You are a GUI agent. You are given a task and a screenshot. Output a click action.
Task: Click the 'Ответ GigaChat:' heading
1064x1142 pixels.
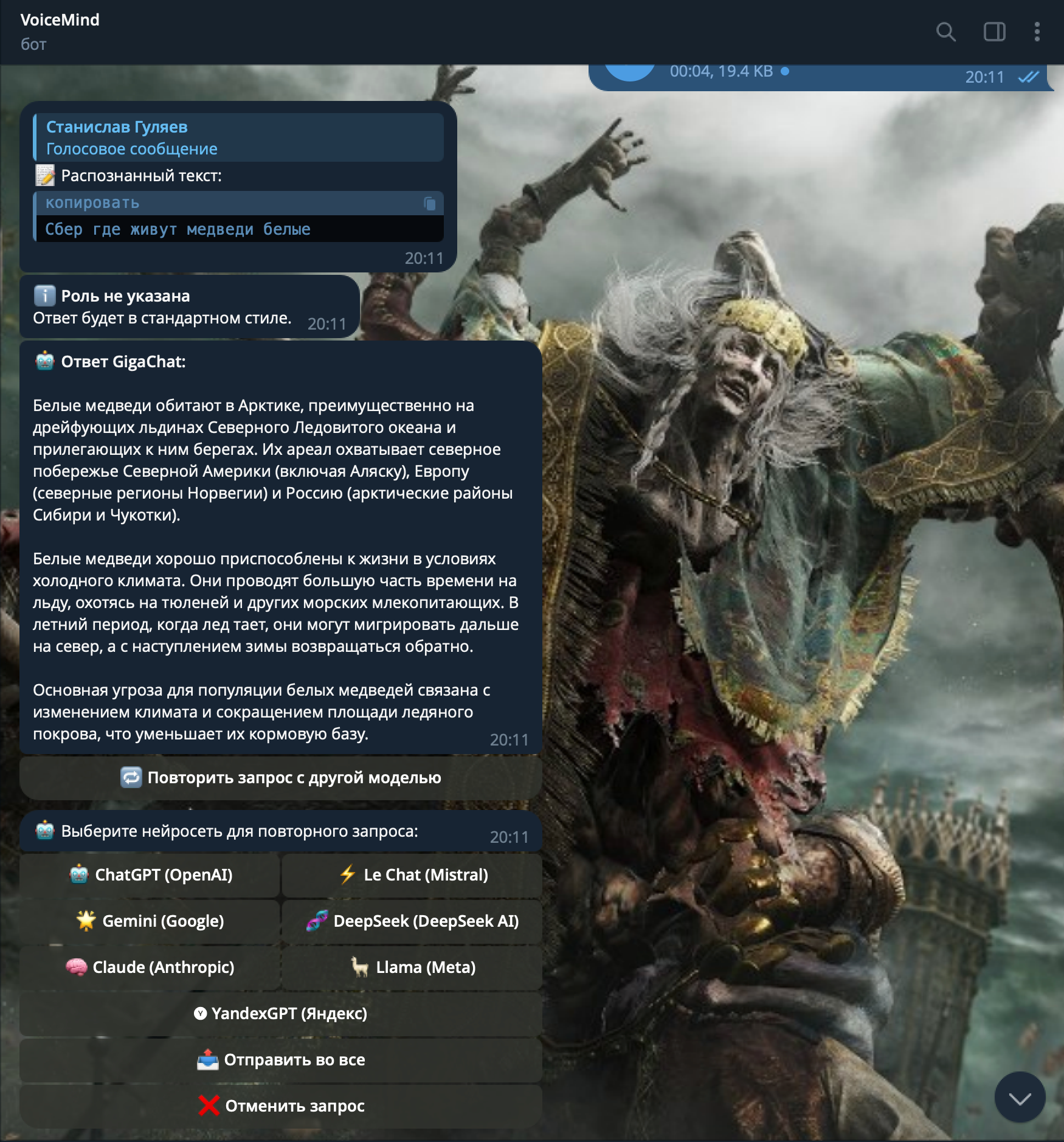123,362
